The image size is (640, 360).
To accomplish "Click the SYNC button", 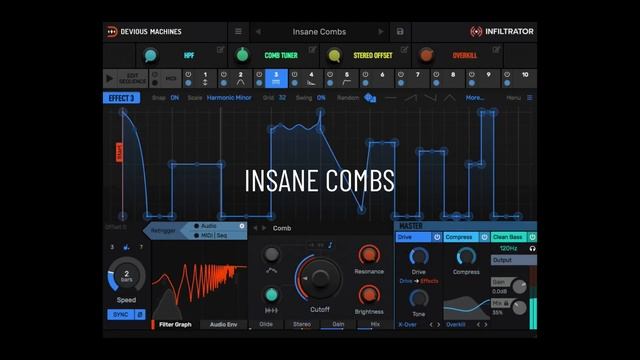I will point(120,315).
